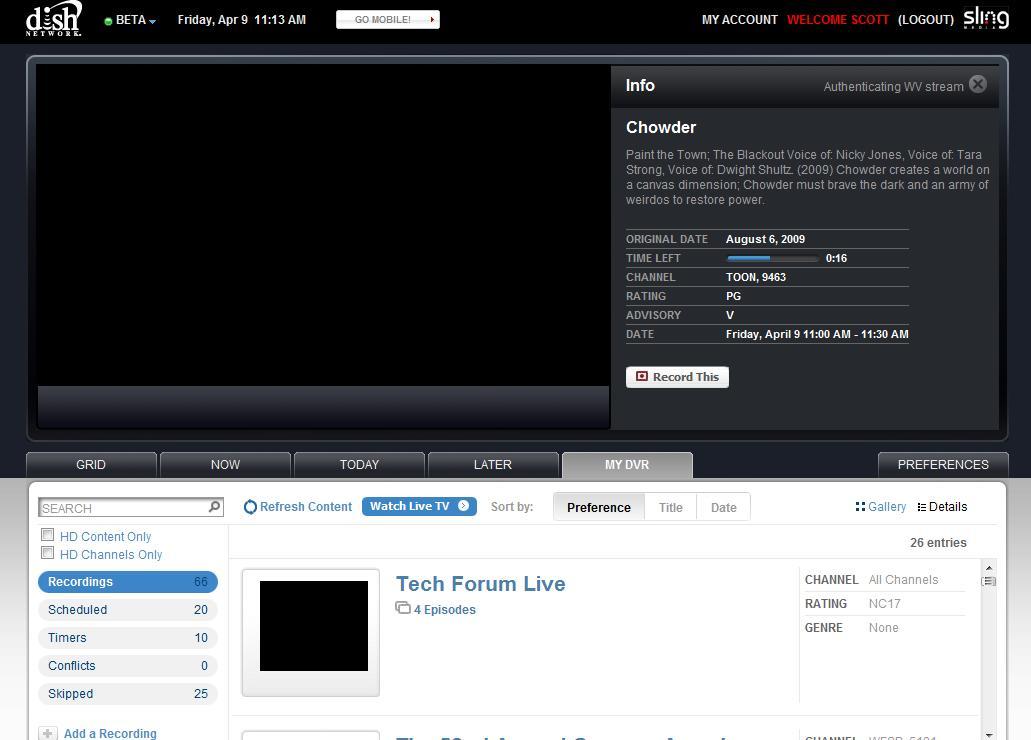This screenshot has width=1031, height=740.
Task: Switch to the TODAY tab
Action: pos(360,465)
